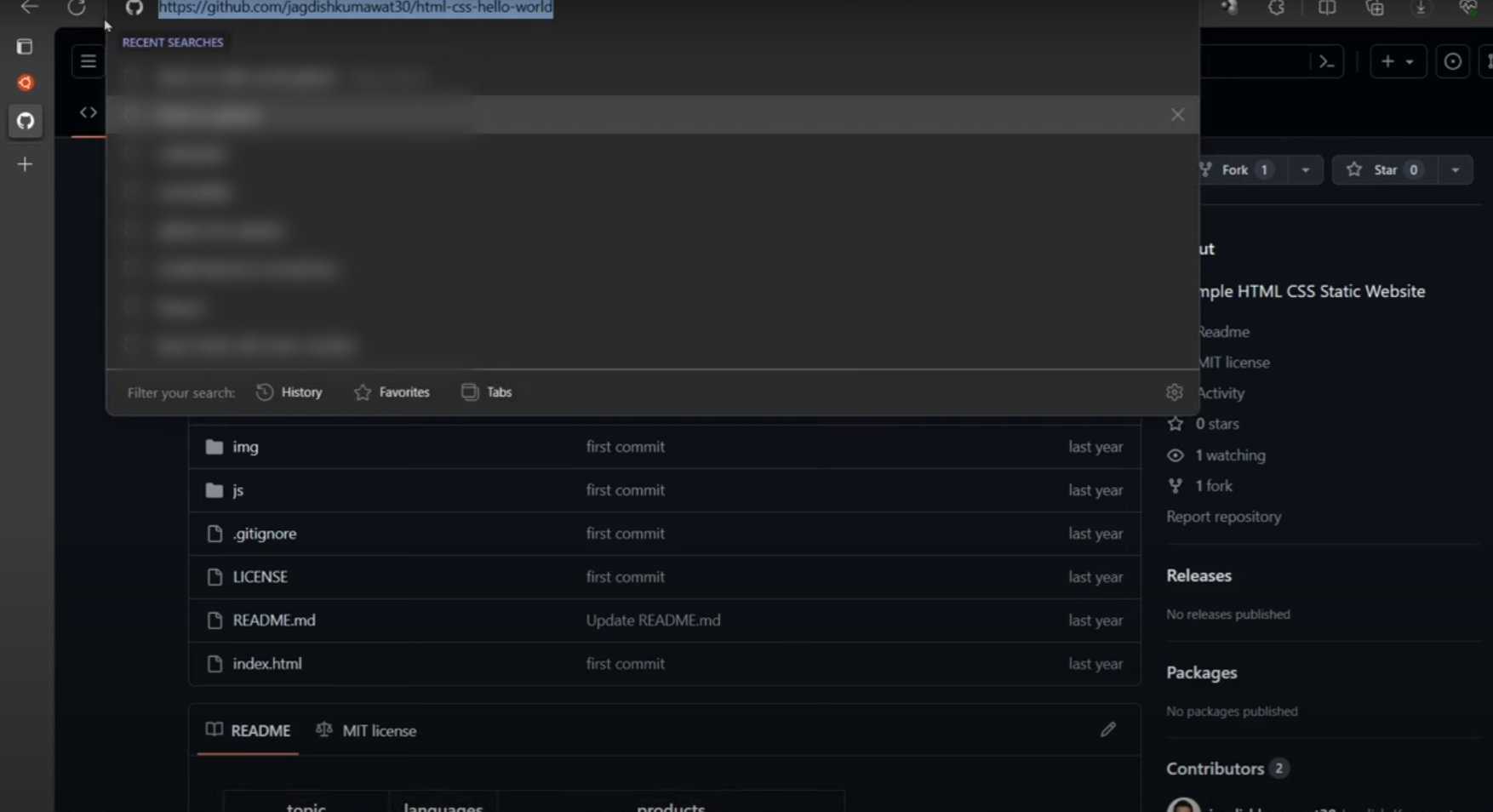Filter search suggestions by History
1493x812 pixels.
[x=289, y=392]
